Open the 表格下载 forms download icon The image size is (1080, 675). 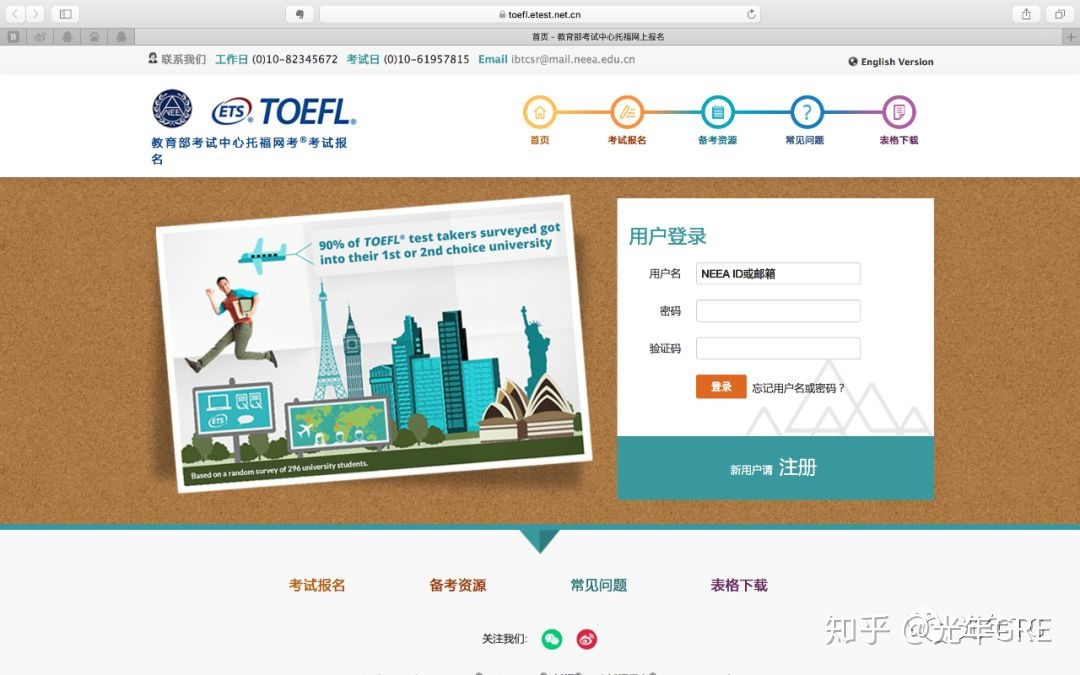click(899, 112)
